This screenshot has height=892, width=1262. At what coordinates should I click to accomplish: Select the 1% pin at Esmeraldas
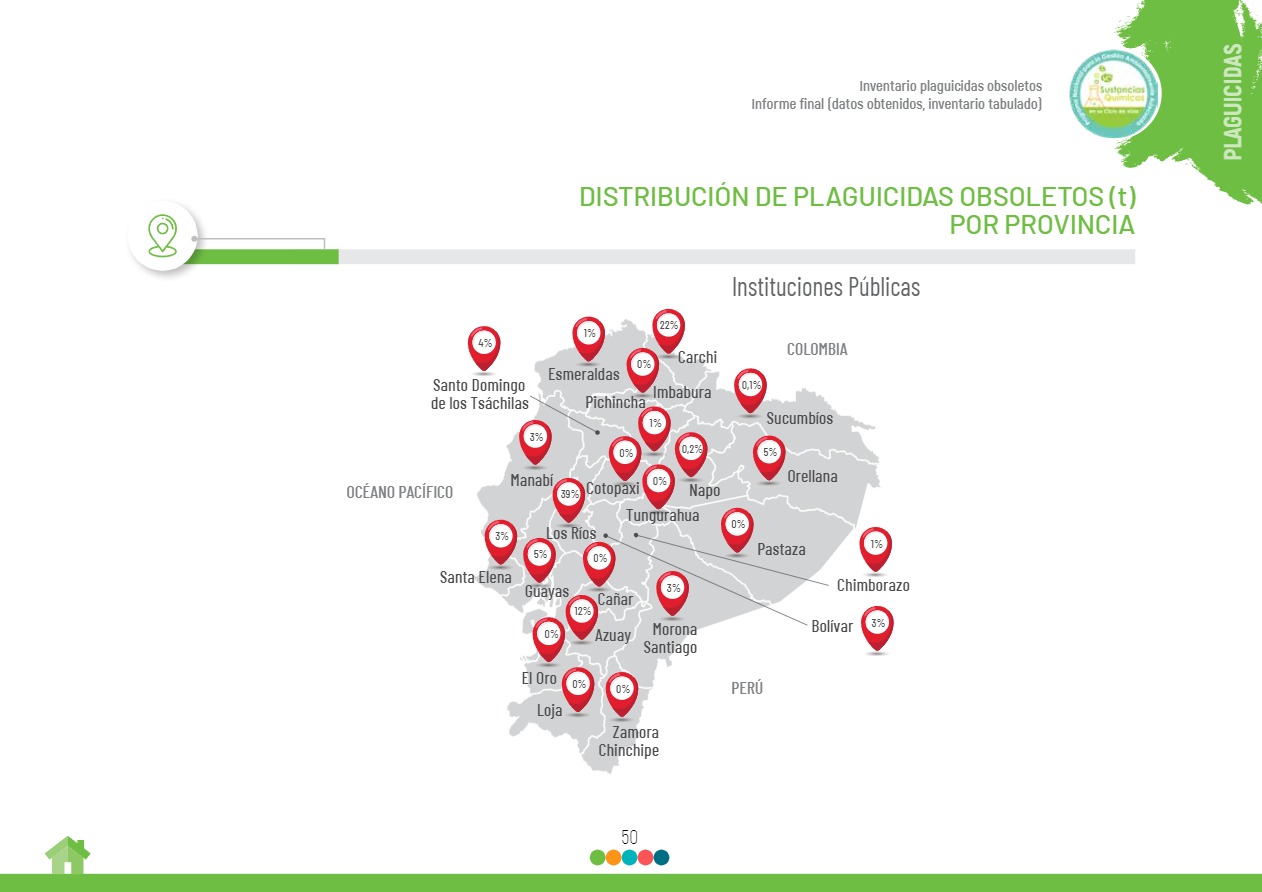click(x=589, y=336)
